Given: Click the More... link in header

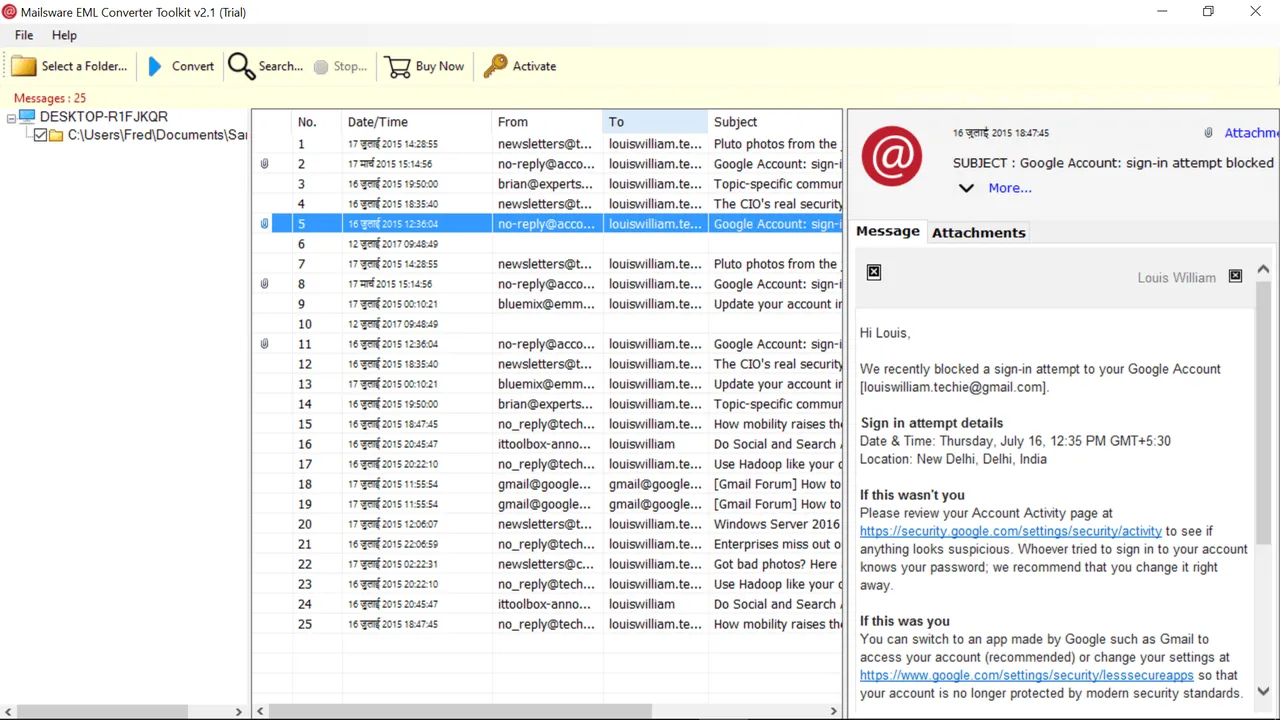Looking at the screenshot, I should click(1010, 188).
